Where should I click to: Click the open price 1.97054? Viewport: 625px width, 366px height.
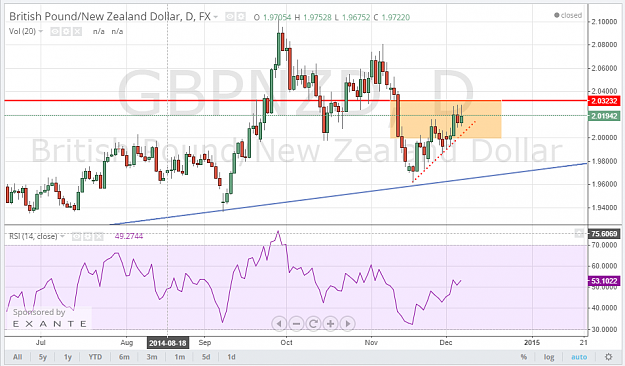[277, 17]
